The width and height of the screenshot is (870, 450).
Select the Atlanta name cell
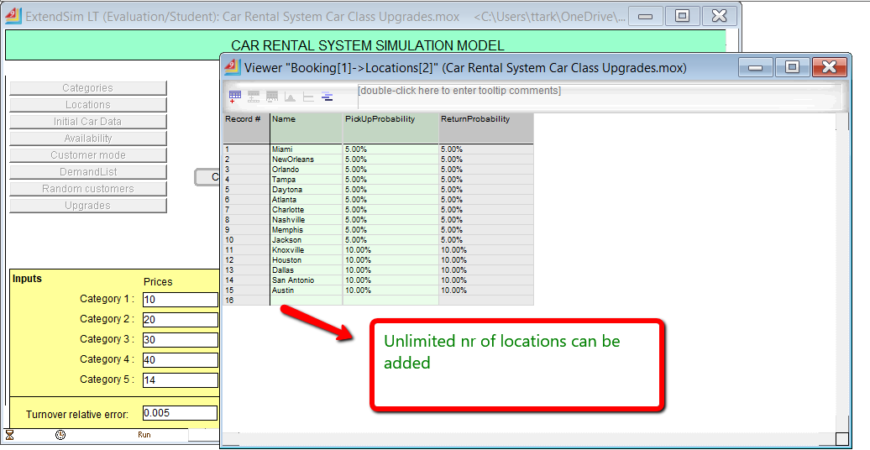click(x=306, y=199)
